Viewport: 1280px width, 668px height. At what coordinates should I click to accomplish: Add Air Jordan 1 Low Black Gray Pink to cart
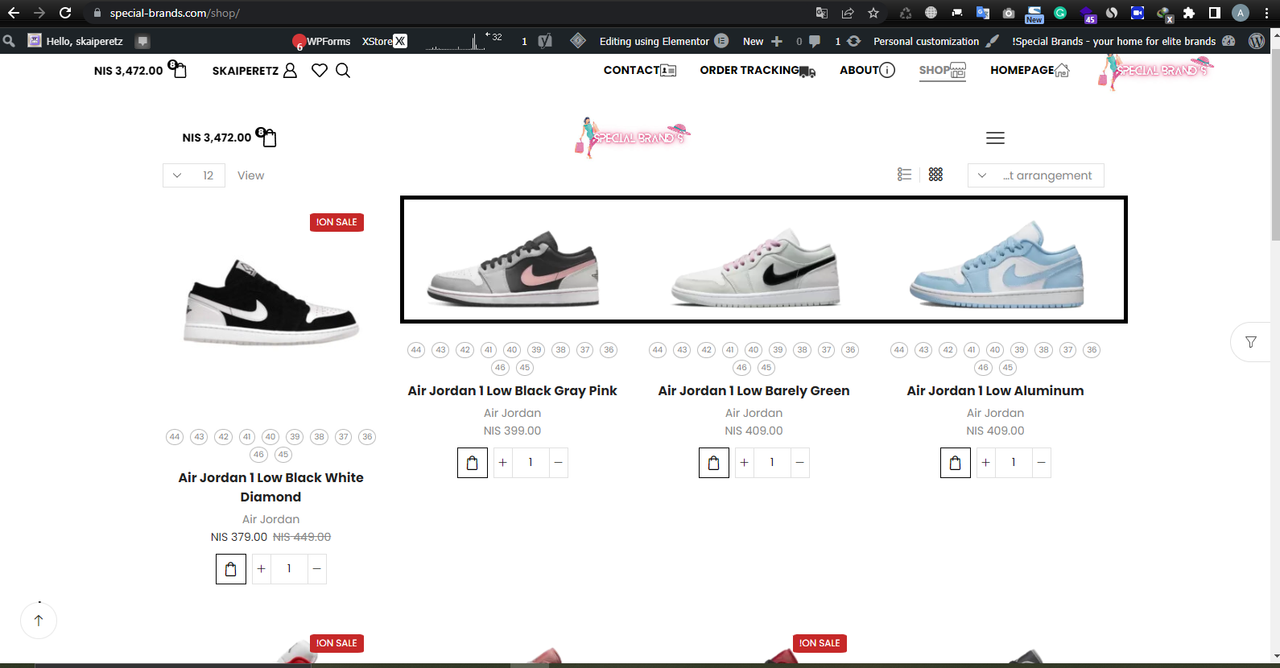[472, 463]
